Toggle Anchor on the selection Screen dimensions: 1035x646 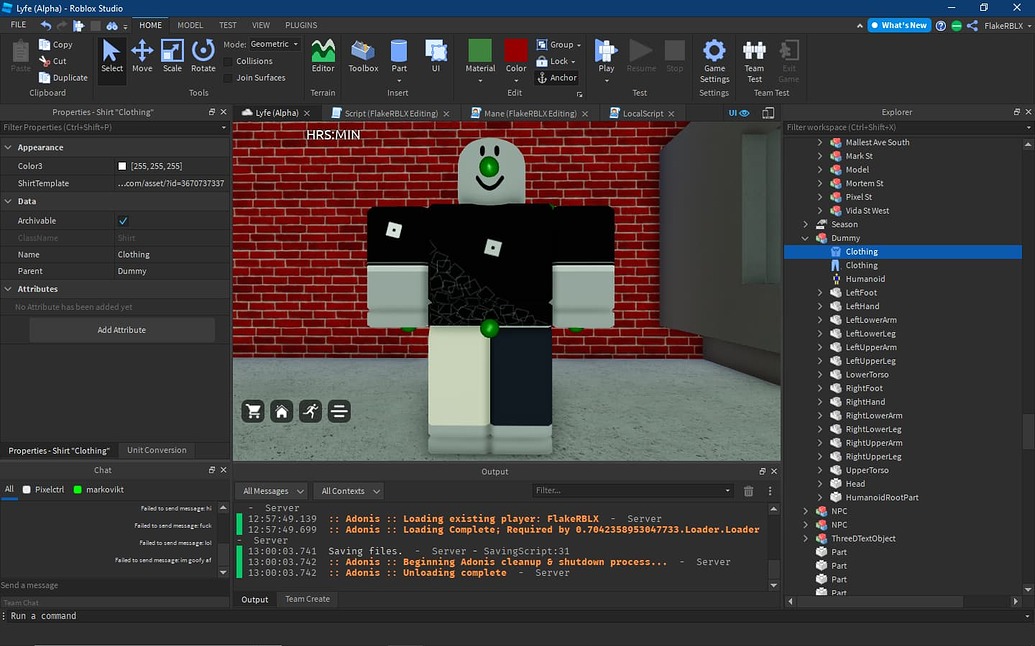tap(557, 77)
